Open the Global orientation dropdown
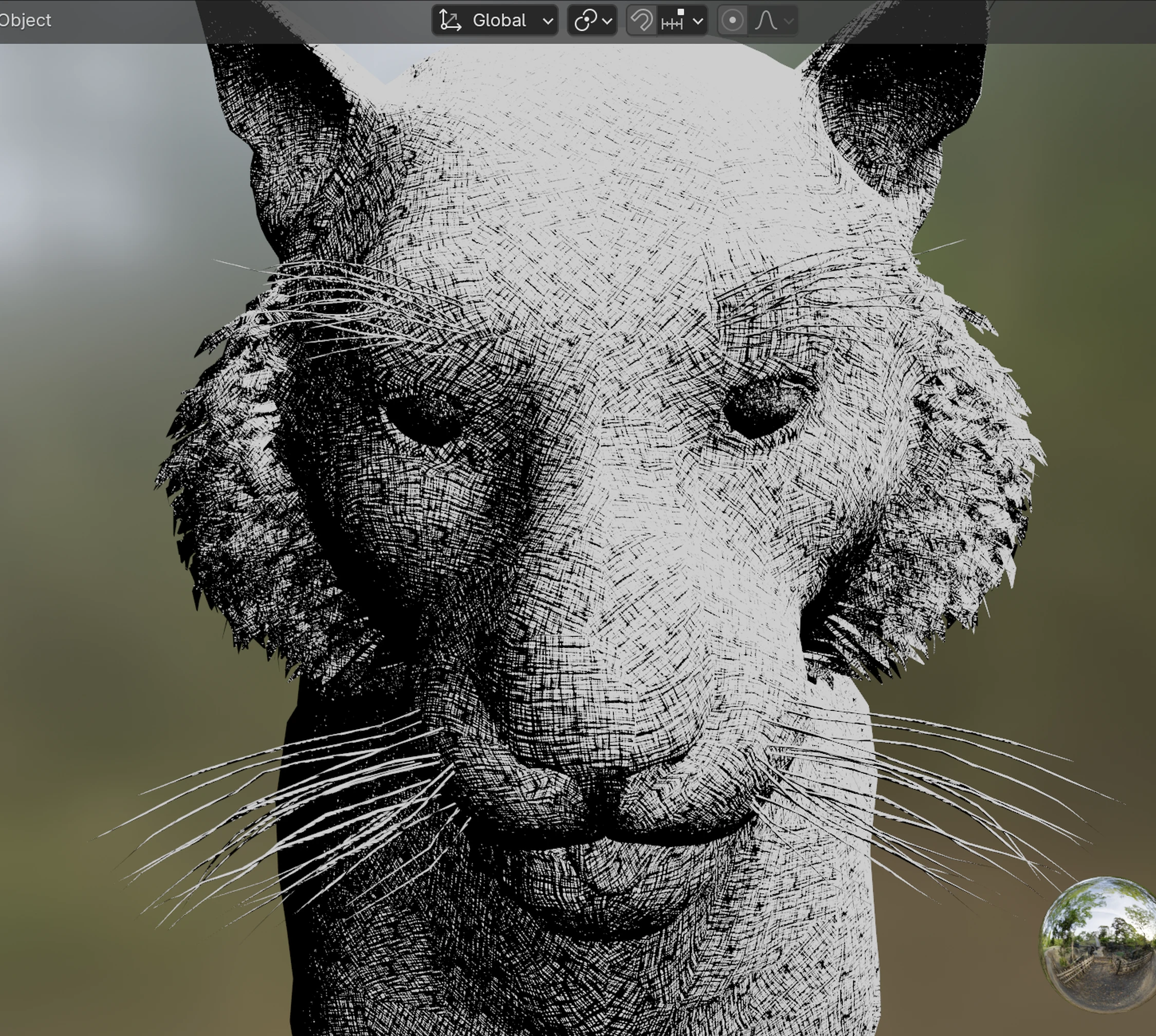 [498, 21]
